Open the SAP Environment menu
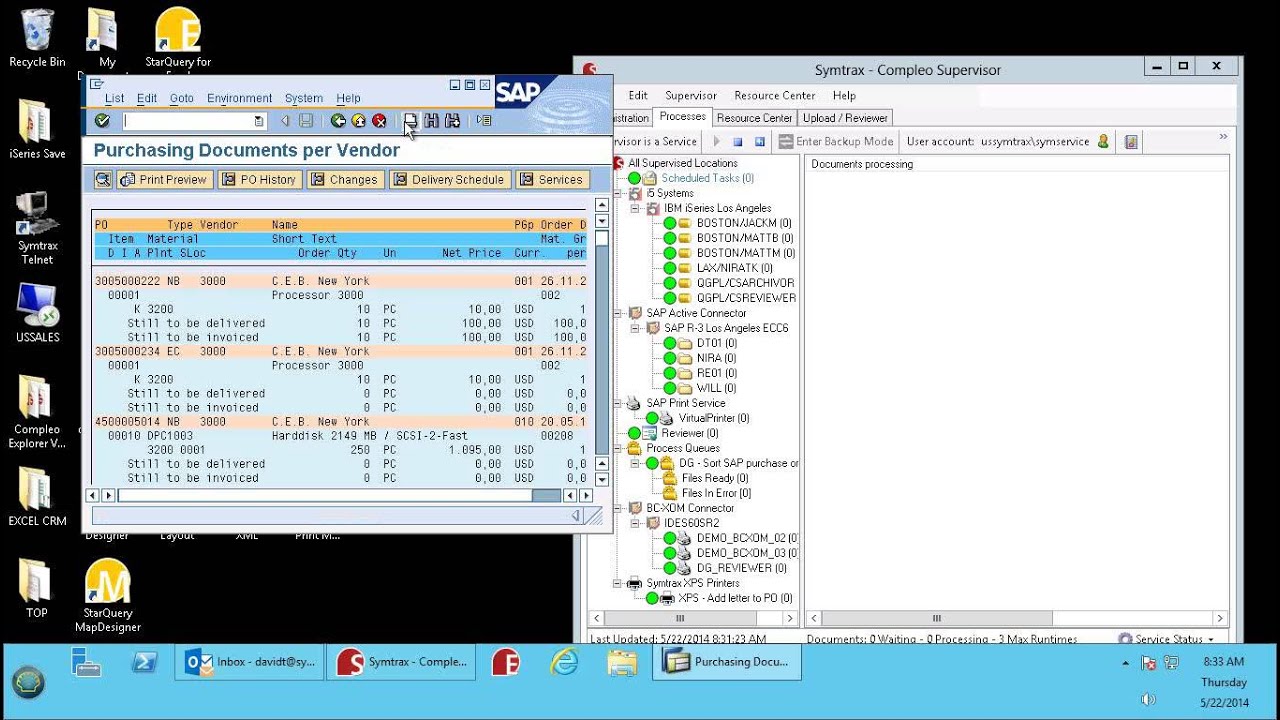The image size is (1280, 720). [x=239, y=98]
